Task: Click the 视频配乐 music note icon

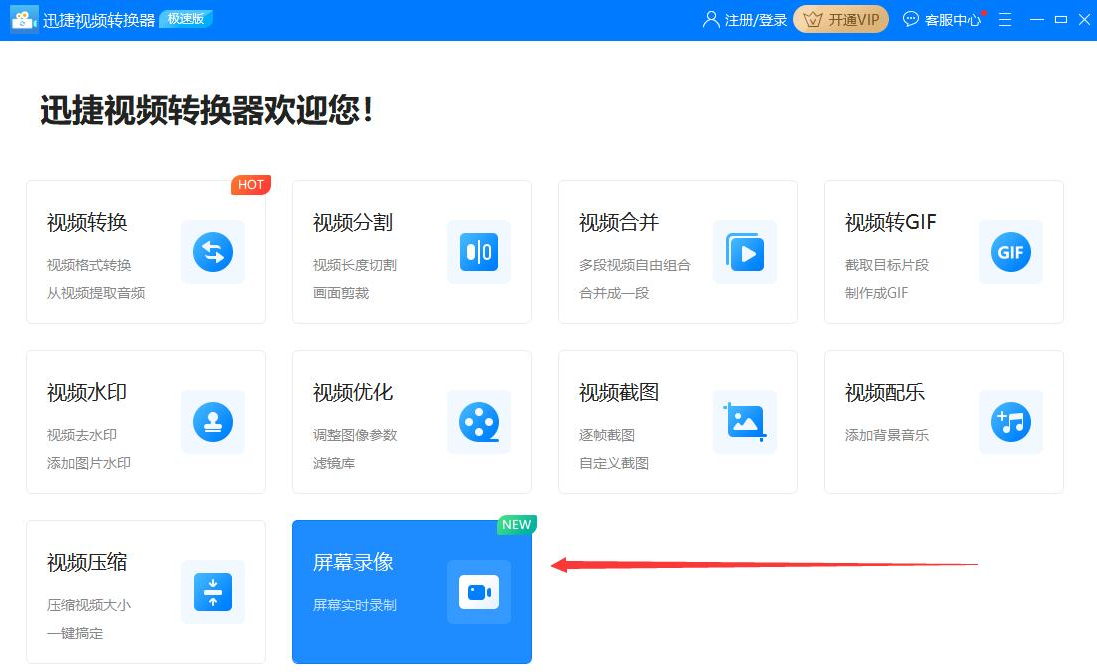Action: click(x=1010, y=422)
